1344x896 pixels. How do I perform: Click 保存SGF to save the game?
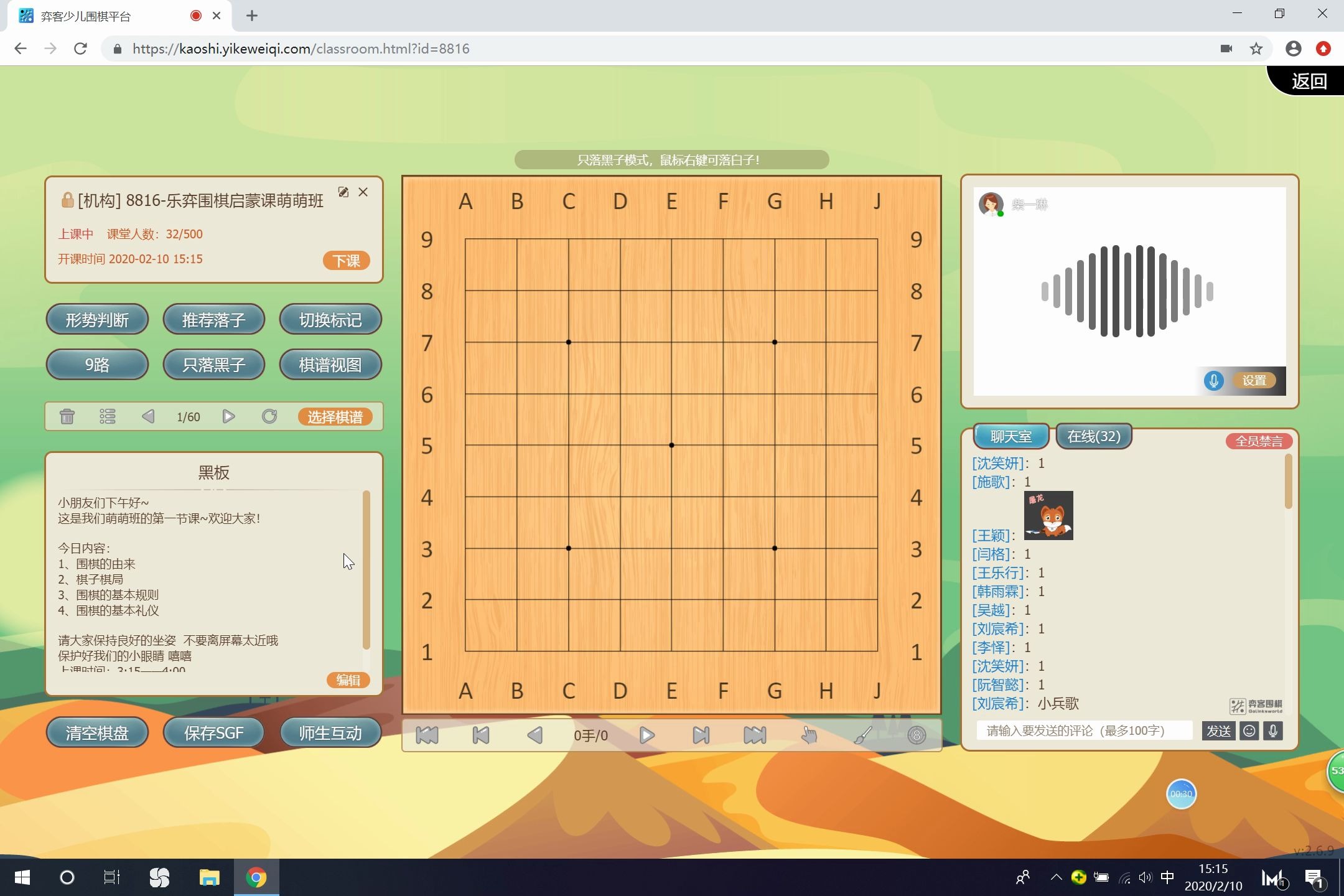pos(213,733)
